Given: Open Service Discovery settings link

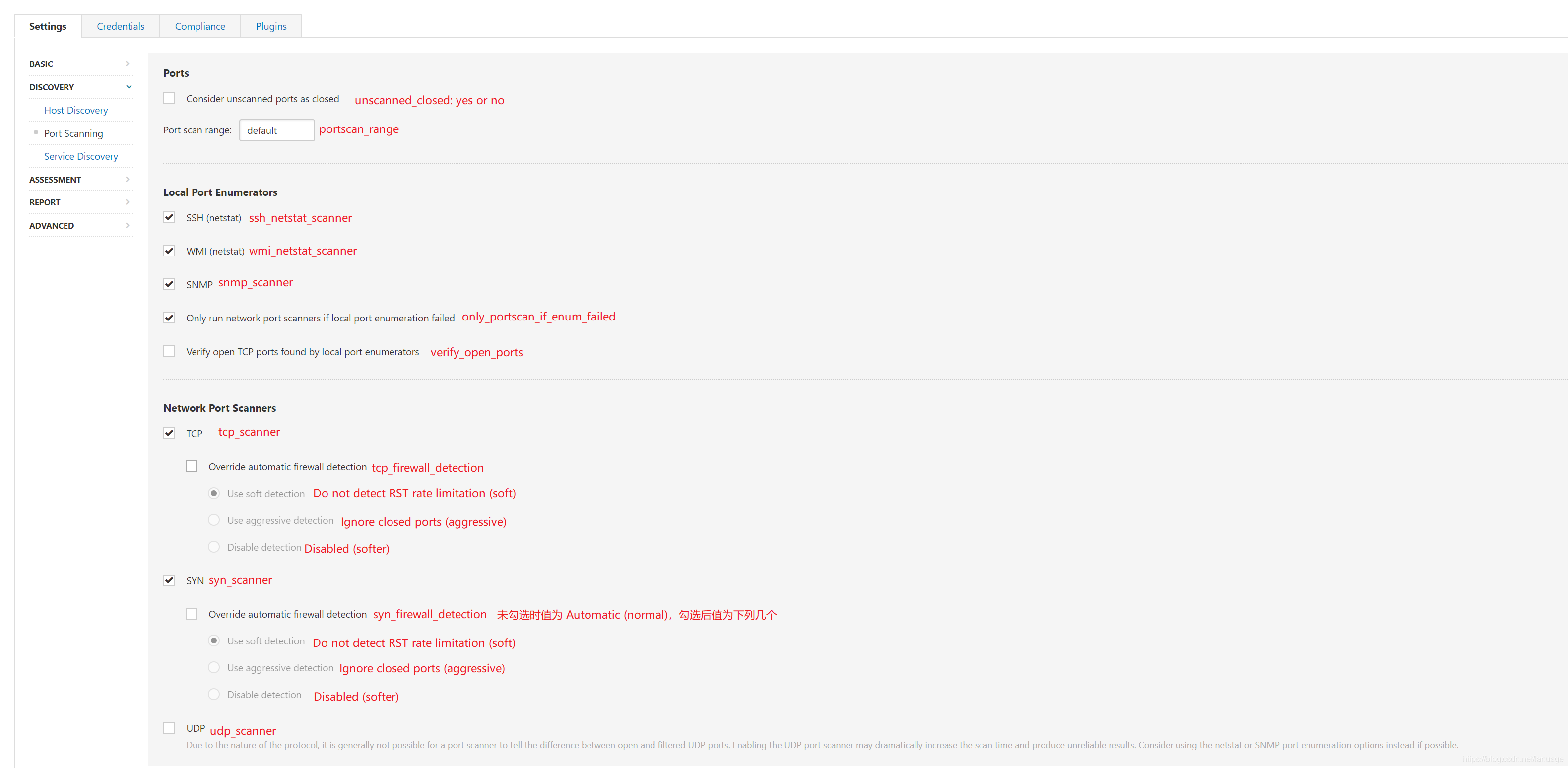Looking at the screenshot, I should pyautogui.click(x=81, y=156).
